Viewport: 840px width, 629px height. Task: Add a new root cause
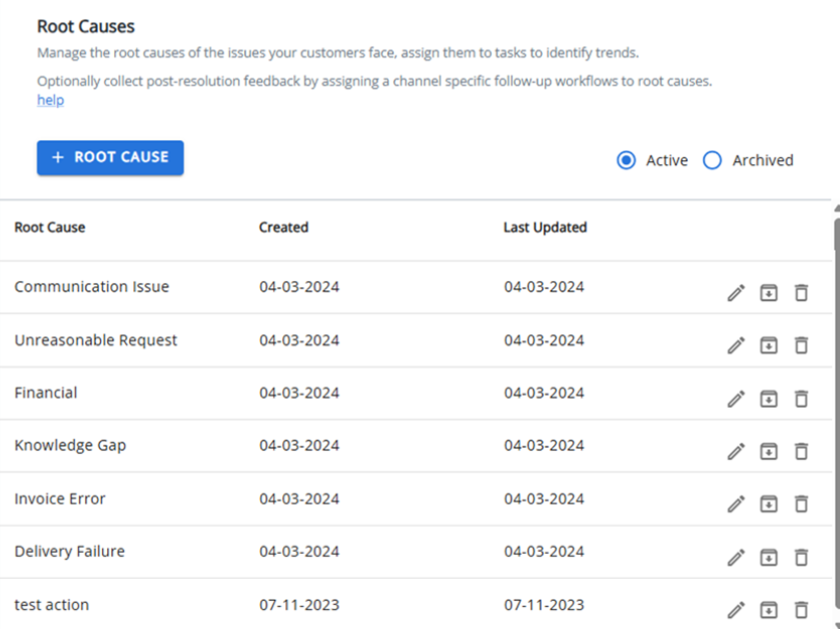click(110, 158)
